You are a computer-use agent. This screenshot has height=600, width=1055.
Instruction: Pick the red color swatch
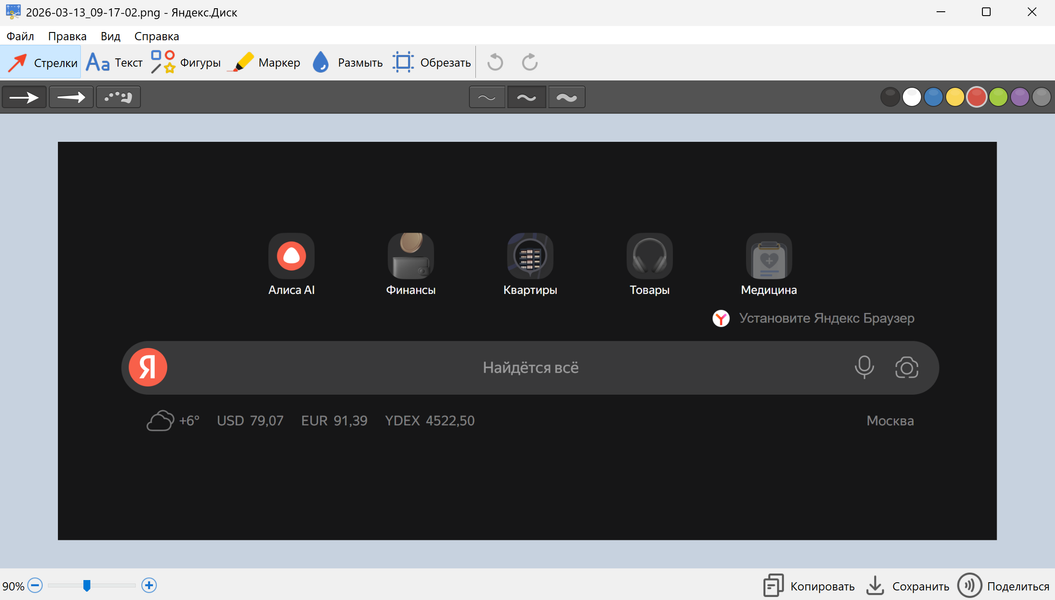(x=976, y=98)
